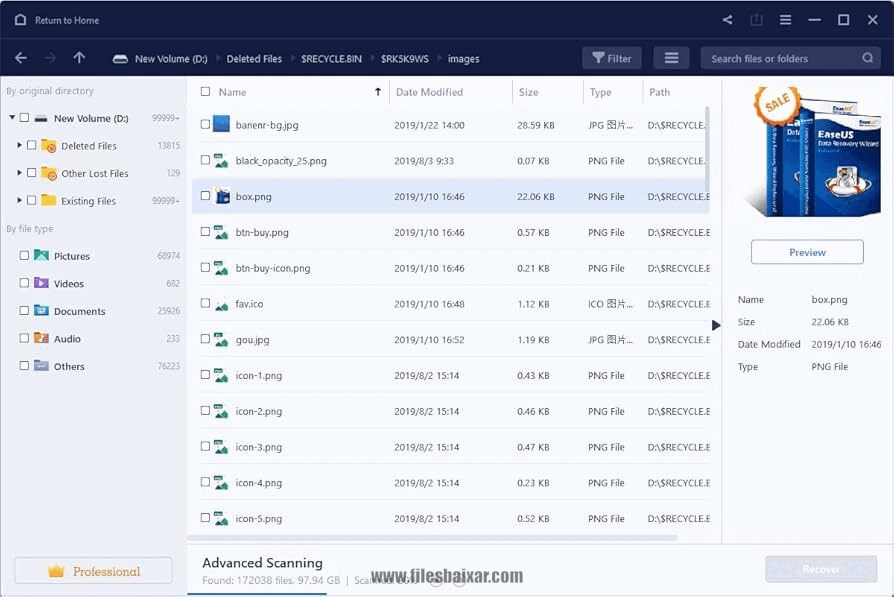Check the Pictures file type checkbox
Image resolution: width=894 pixels, height=597 pixels.
[24, 255]
